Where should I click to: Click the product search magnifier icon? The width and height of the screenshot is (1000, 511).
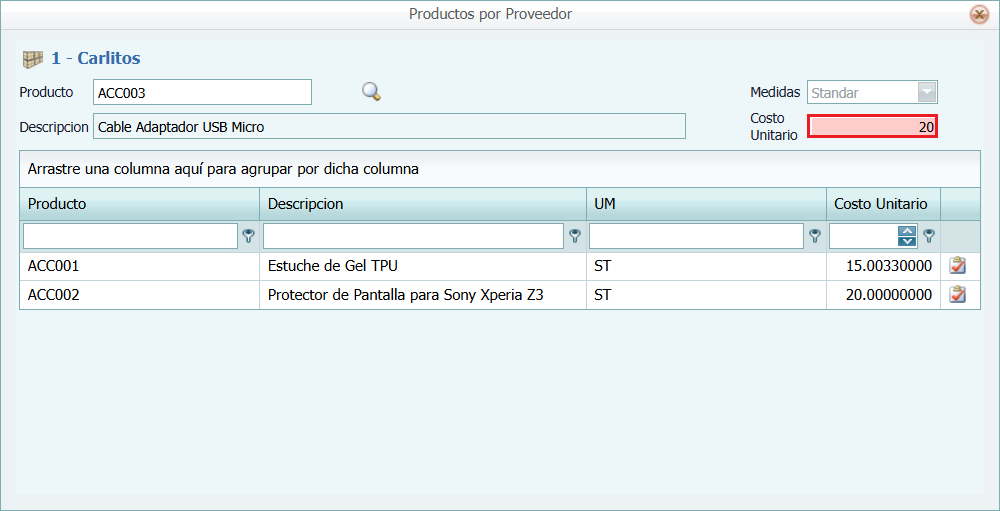coord(371,92)
